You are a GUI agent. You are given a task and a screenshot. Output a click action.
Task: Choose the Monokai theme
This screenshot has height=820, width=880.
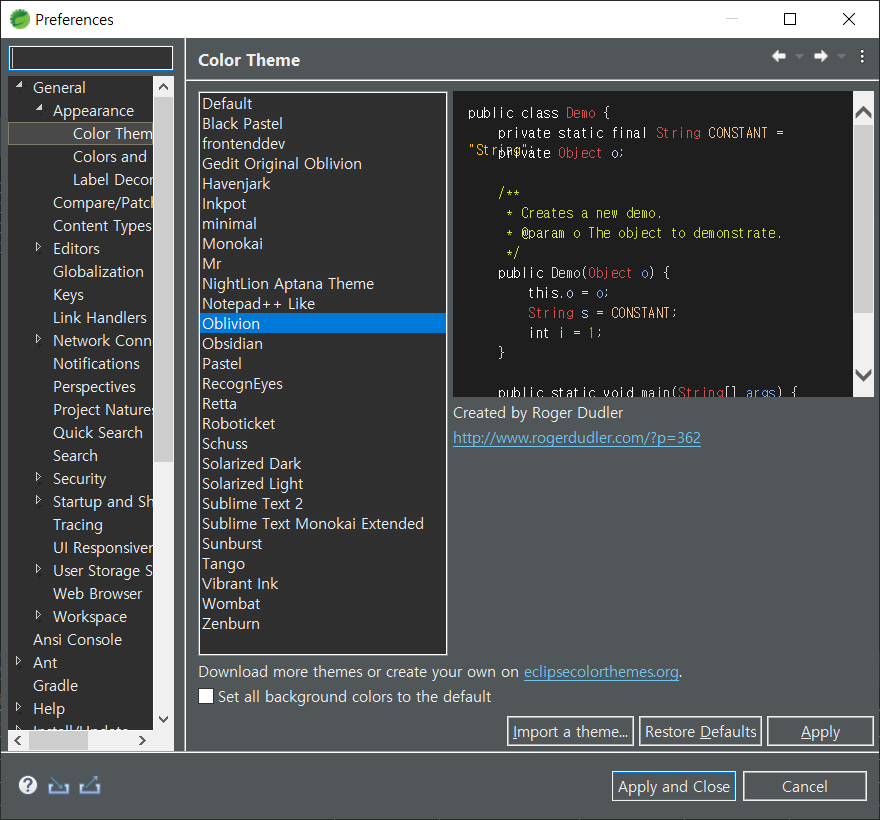click(x=323, y=244)
